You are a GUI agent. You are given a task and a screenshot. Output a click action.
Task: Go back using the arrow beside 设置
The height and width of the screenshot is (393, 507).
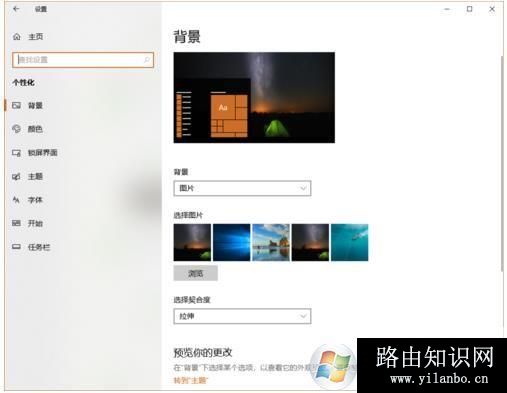(16, 9)
